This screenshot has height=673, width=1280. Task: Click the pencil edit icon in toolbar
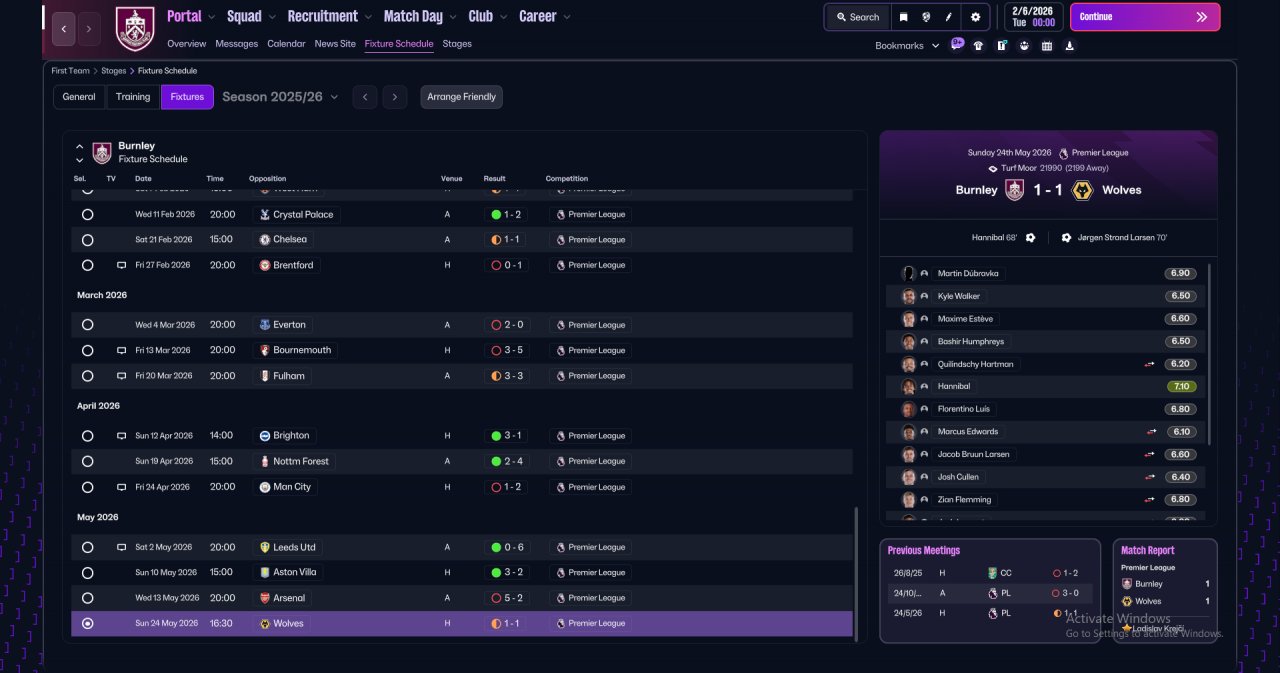(949, 17)
